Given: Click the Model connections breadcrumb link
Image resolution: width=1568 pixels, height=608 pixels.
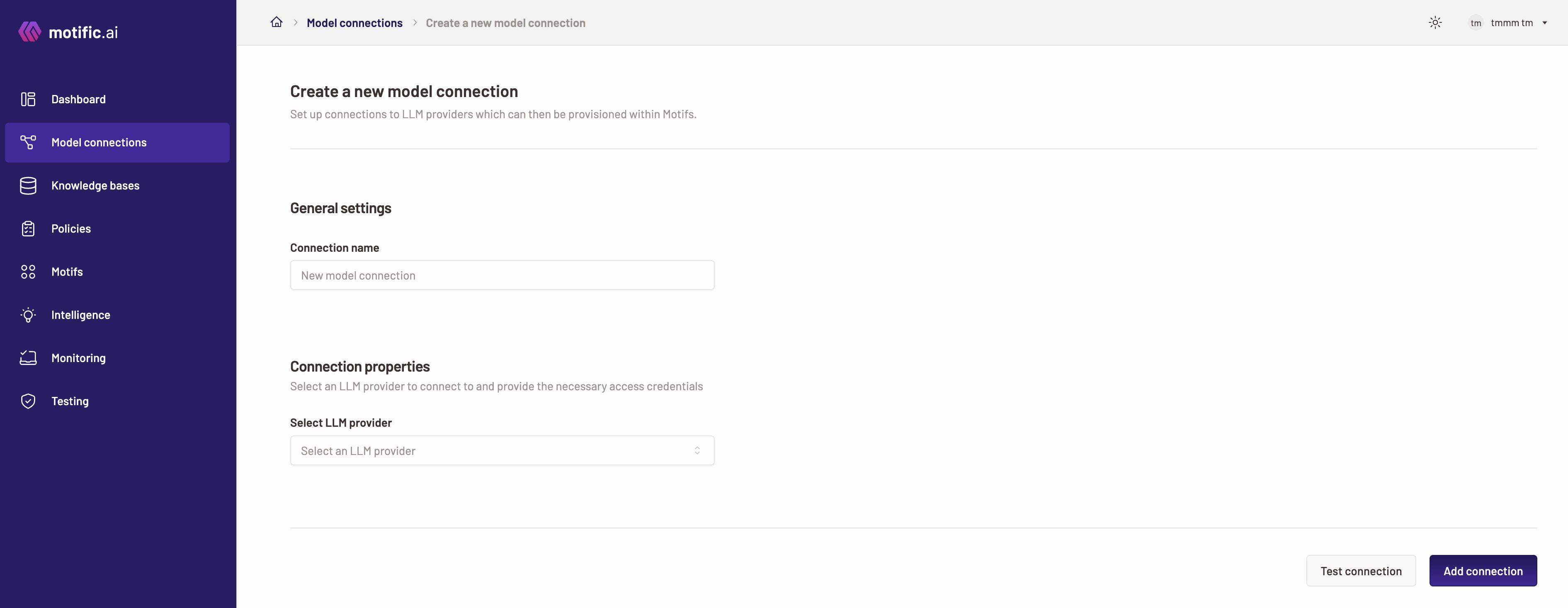Looking at the screenshot, I should (354, 22).
